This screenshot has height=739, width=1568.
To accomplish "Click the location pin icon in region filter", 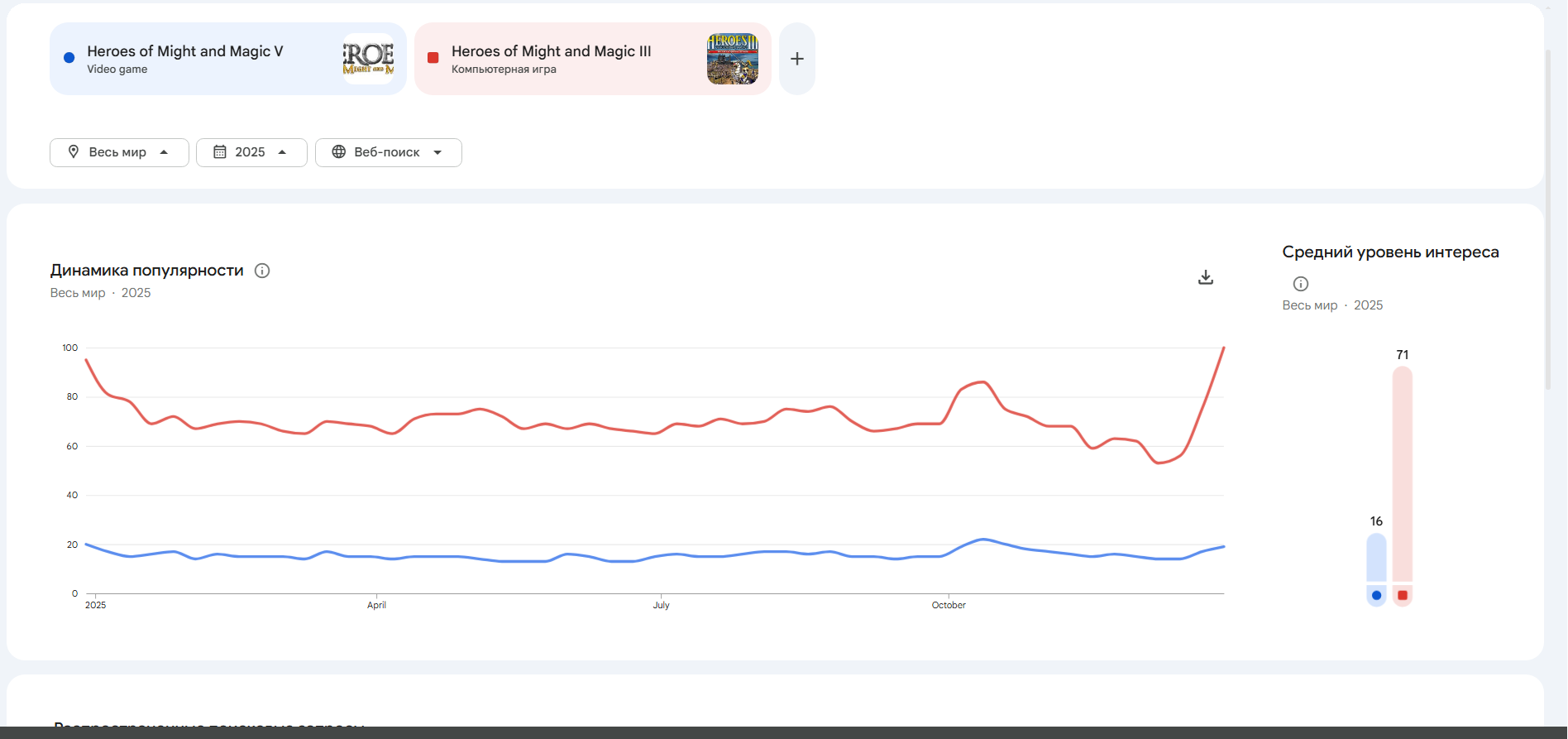I will point(74,152).
